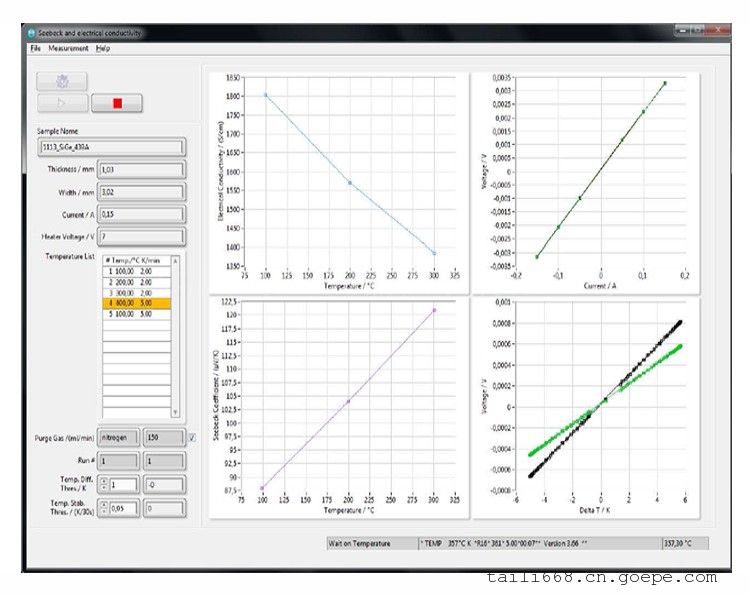Click the Sample Name input field

point(111,147)
